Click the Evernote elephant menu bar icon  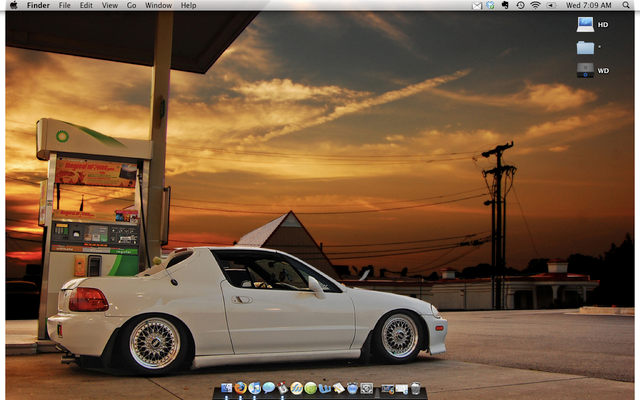[x=505, y=5]
